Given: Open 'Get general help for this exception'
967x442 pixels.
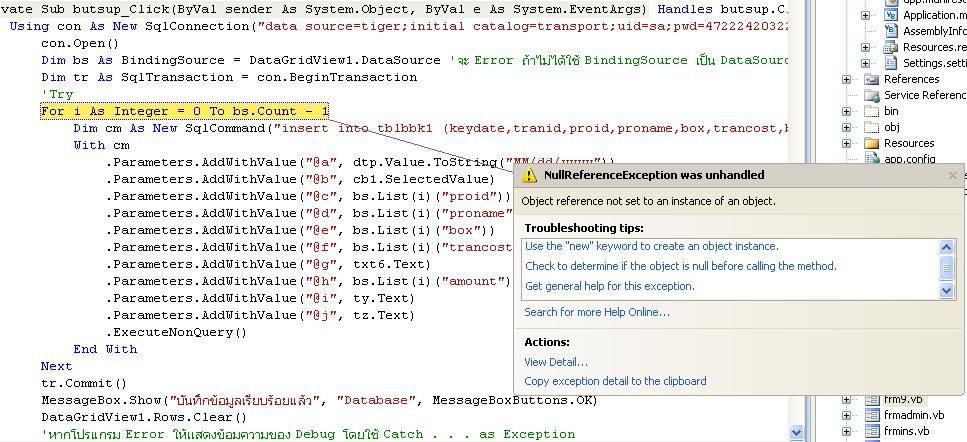Looking at the screenshot, I should [610, 286].
